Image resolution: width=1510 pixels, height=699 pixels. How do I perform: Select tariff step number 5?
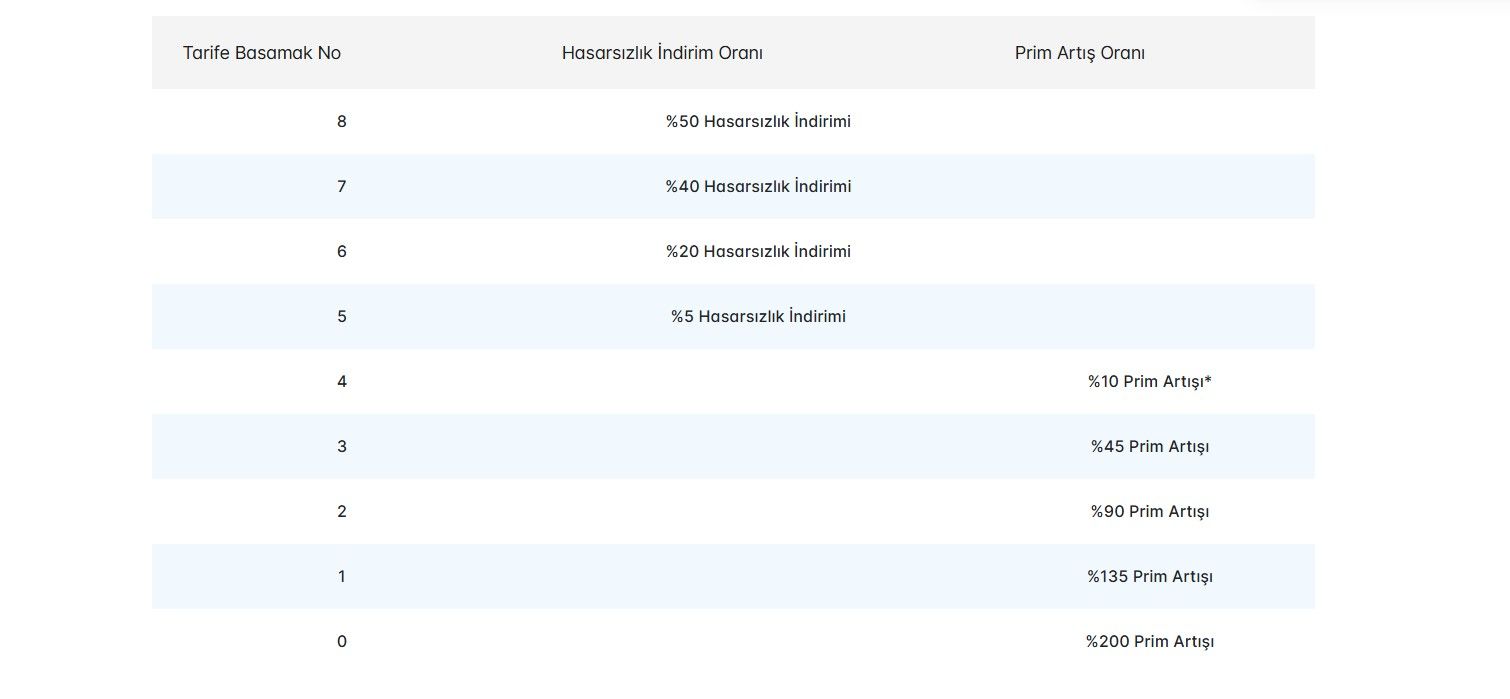(342, 317)
